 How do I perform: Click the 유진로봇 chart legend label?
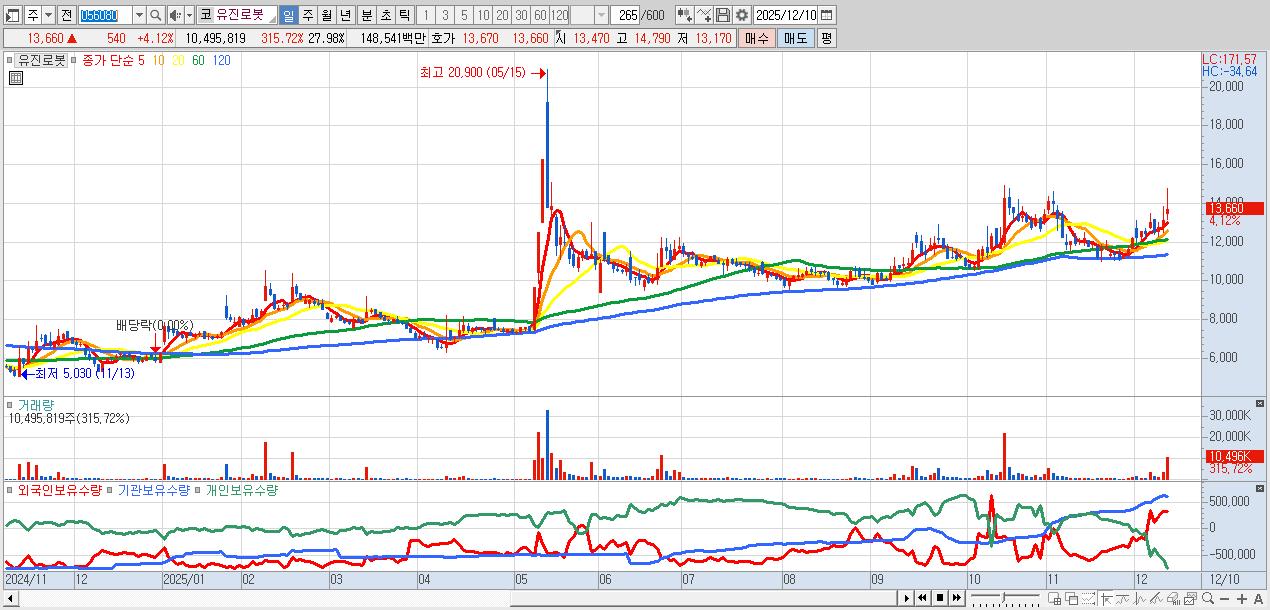click(x=43, y=60)
